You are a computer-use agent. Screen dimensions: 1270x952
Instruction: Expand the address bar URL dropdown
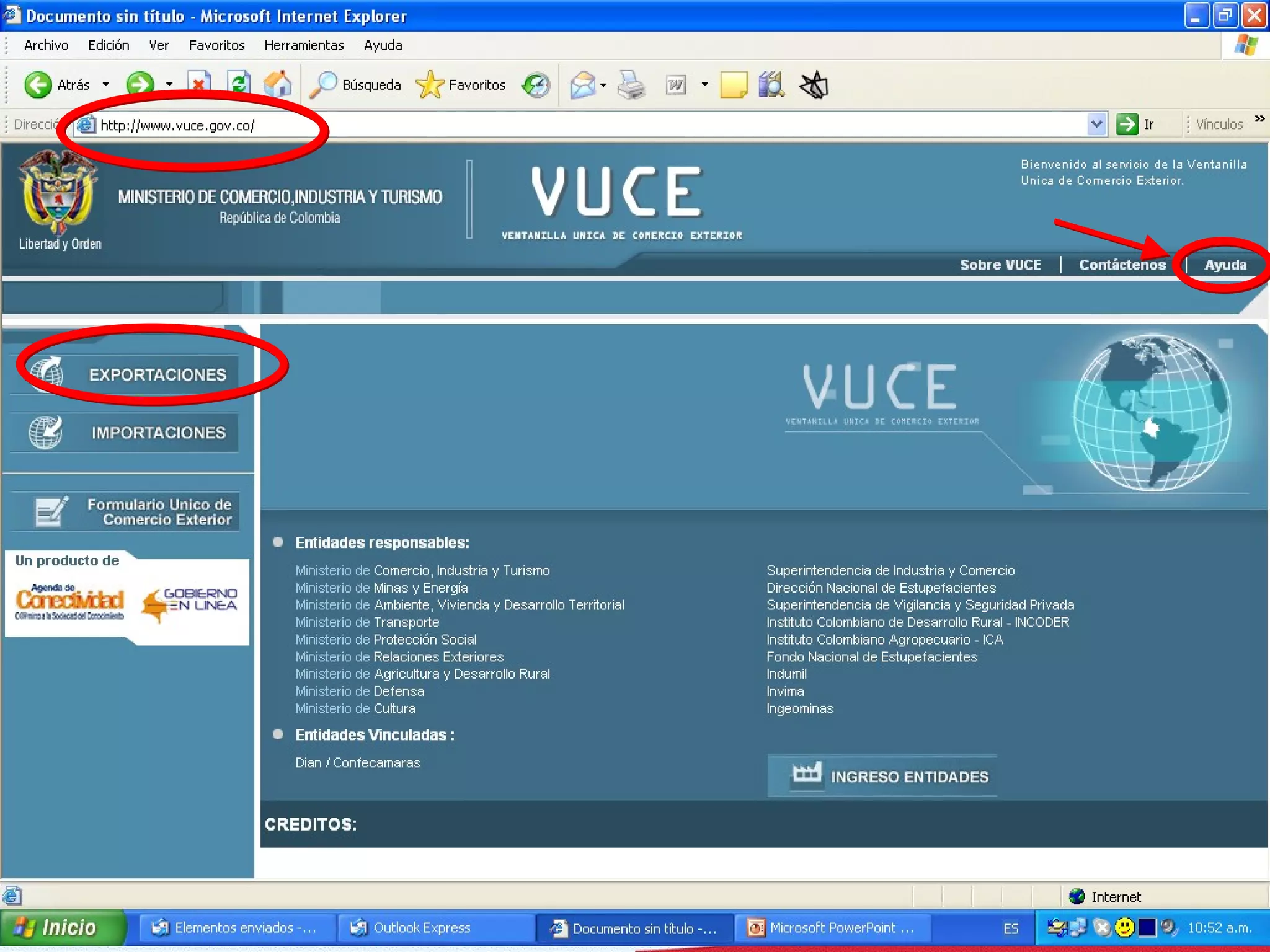coord(1096,124)
